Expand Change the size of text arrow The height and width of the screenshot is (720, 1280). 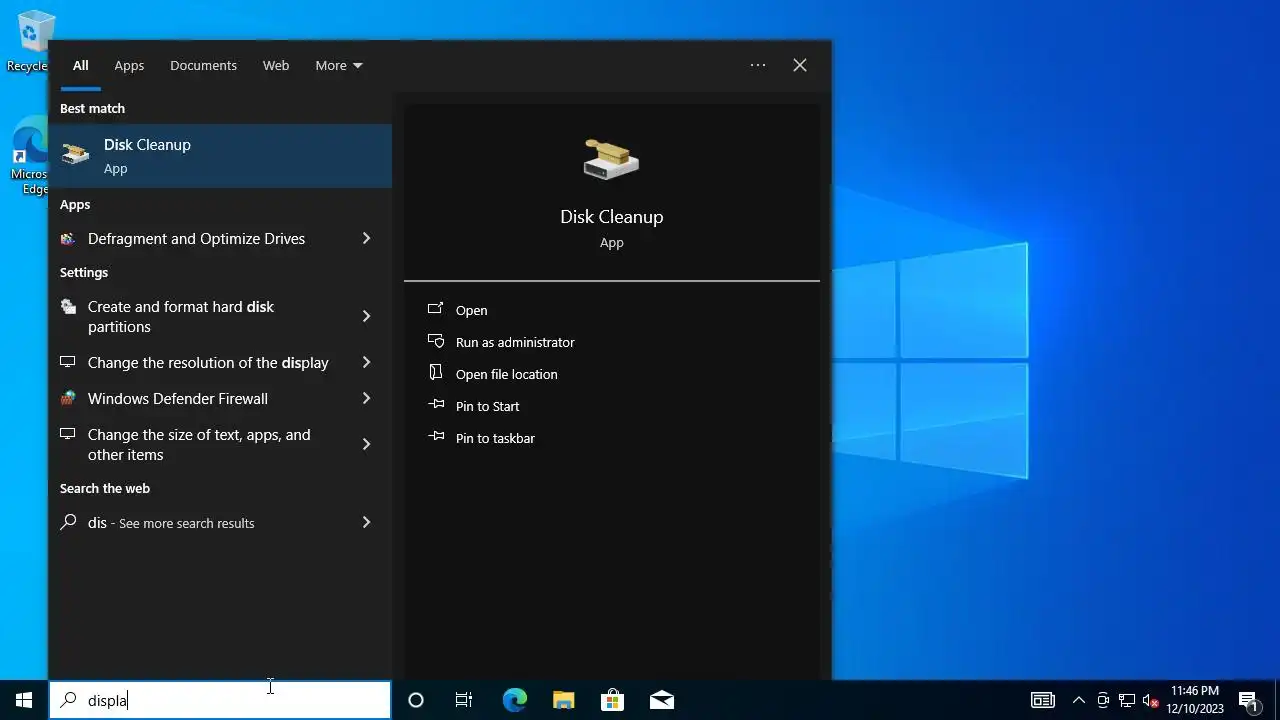(x=366, y=444)
